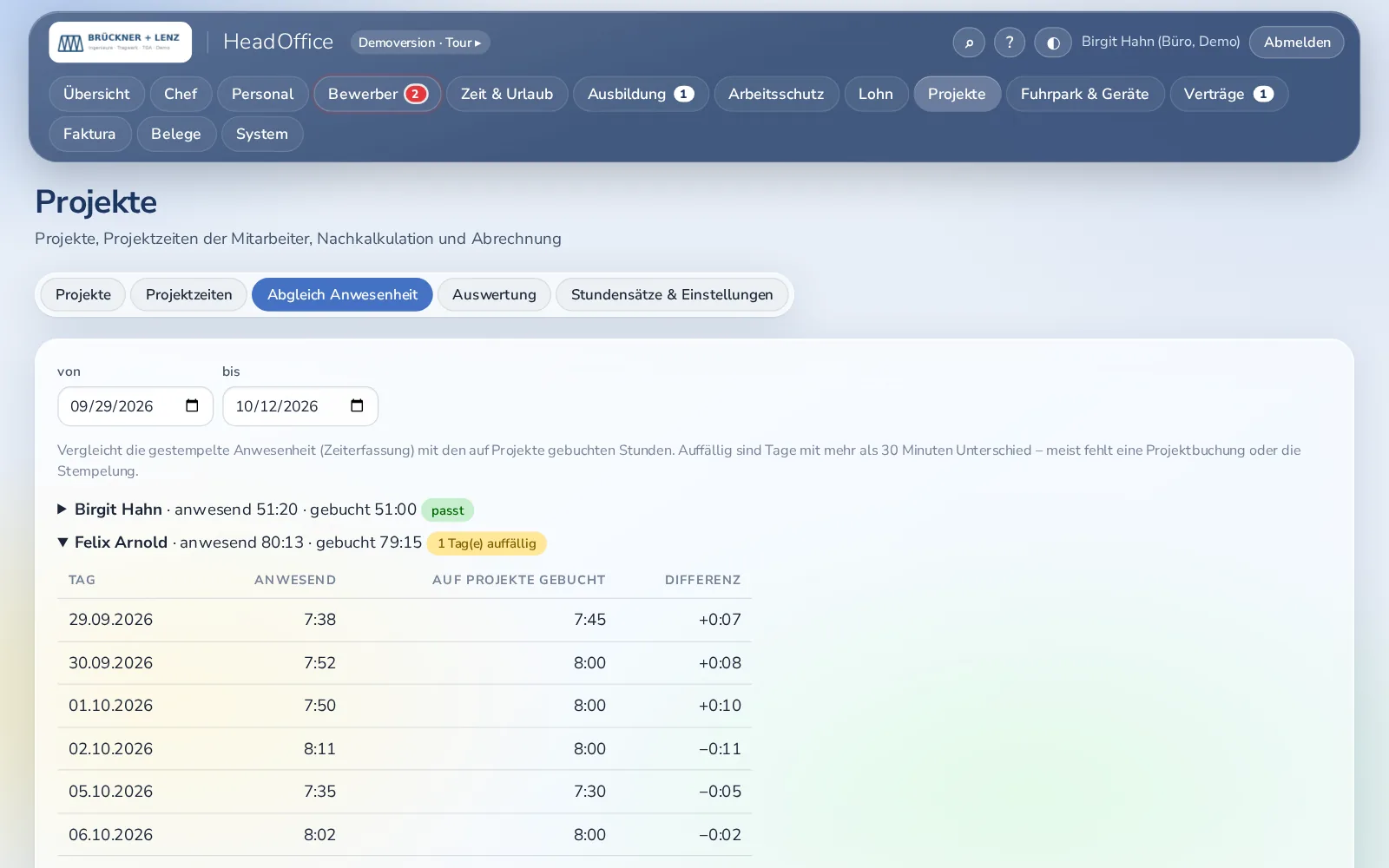Screen dimensions: 1389x868
Task: Open Übersicht navigation item
Action: 96,94
